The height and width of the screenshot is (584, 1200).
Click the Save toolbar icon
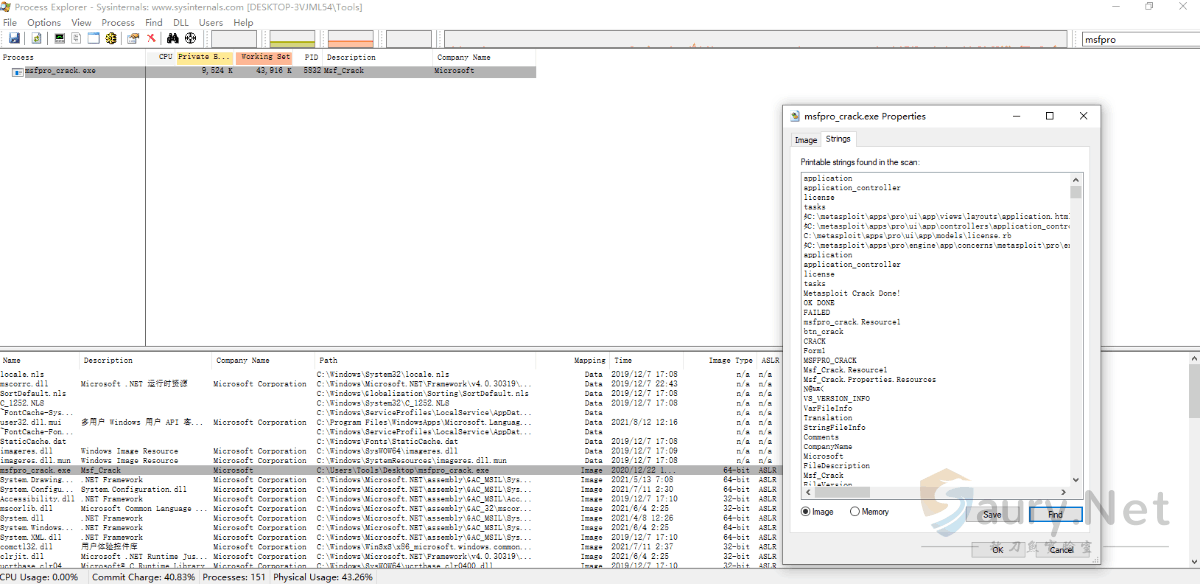point(14,39)
